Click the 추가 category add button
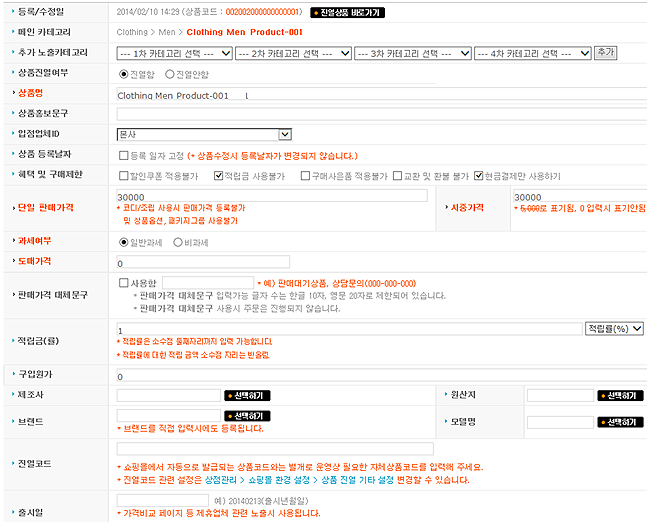Screen dimensions: 650x525 click(x=605, y=52)
